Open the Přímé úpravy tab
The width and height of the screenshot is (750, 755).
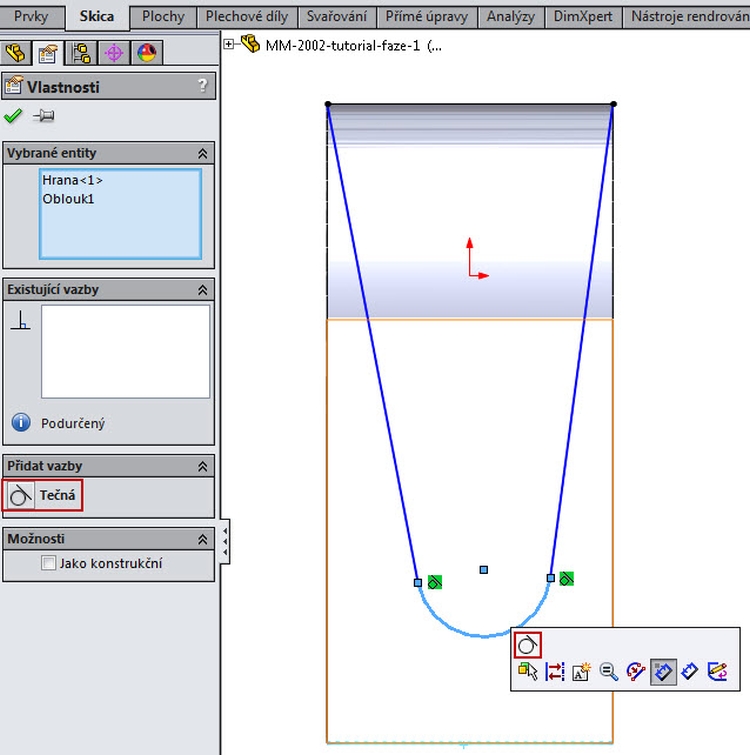(x=427, y=17)
